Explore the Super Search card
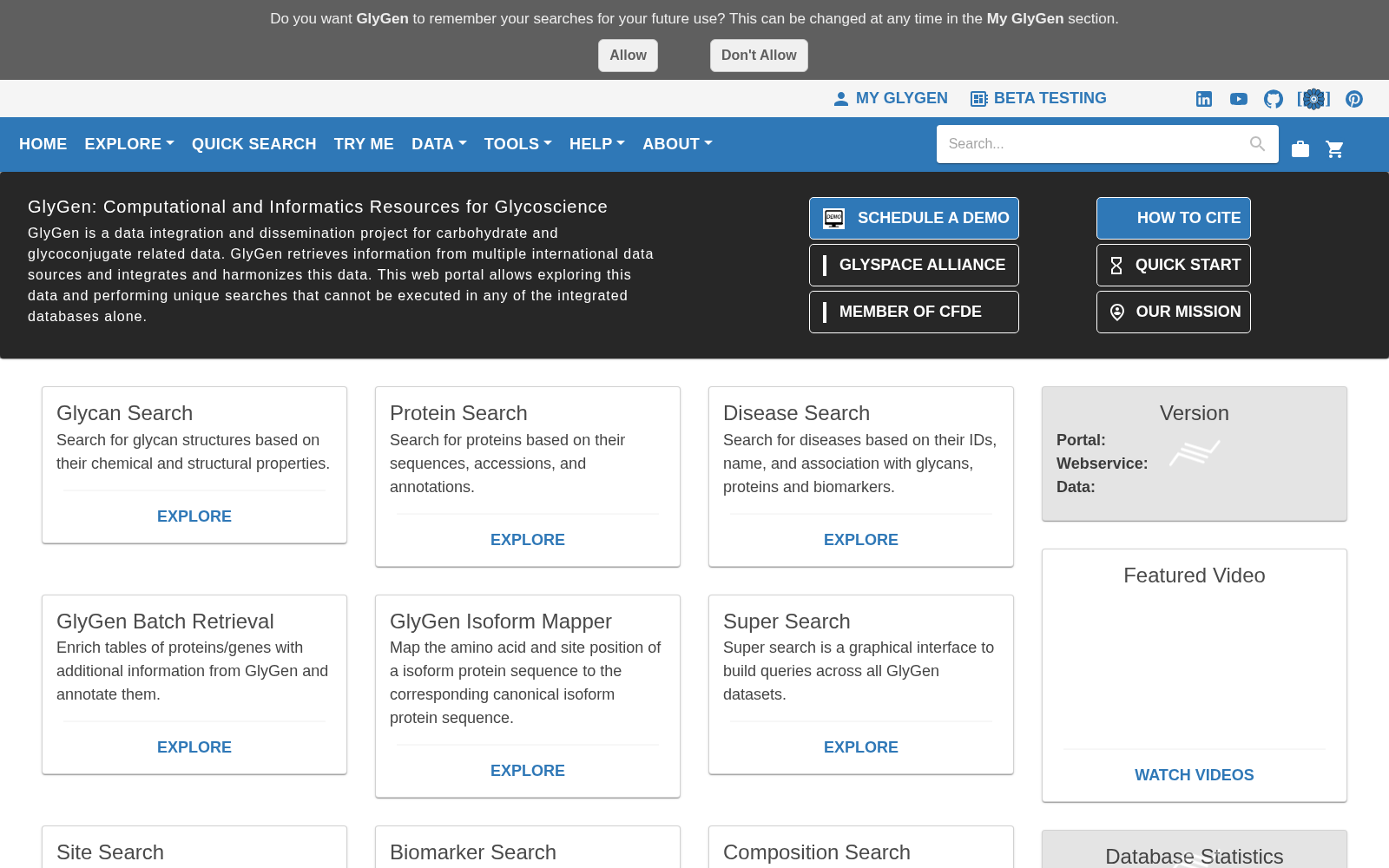The width and height of the screenshot is (1389, 868). pos(861,747)
